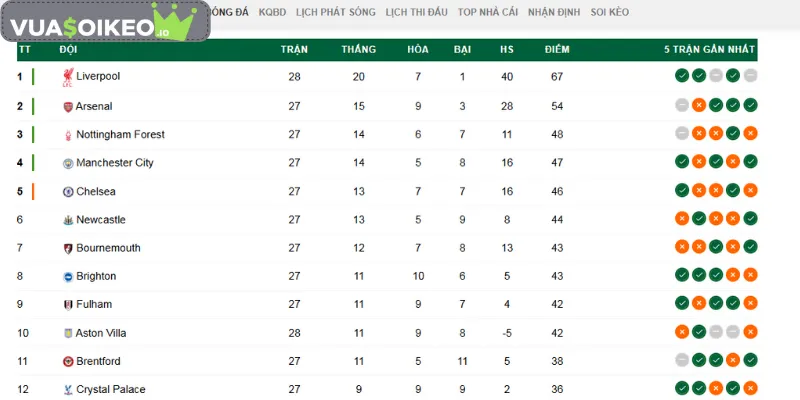Go to the Top Nhà Cái page
800x400 pixels.
pyautogui.click(x=486, y=12)
